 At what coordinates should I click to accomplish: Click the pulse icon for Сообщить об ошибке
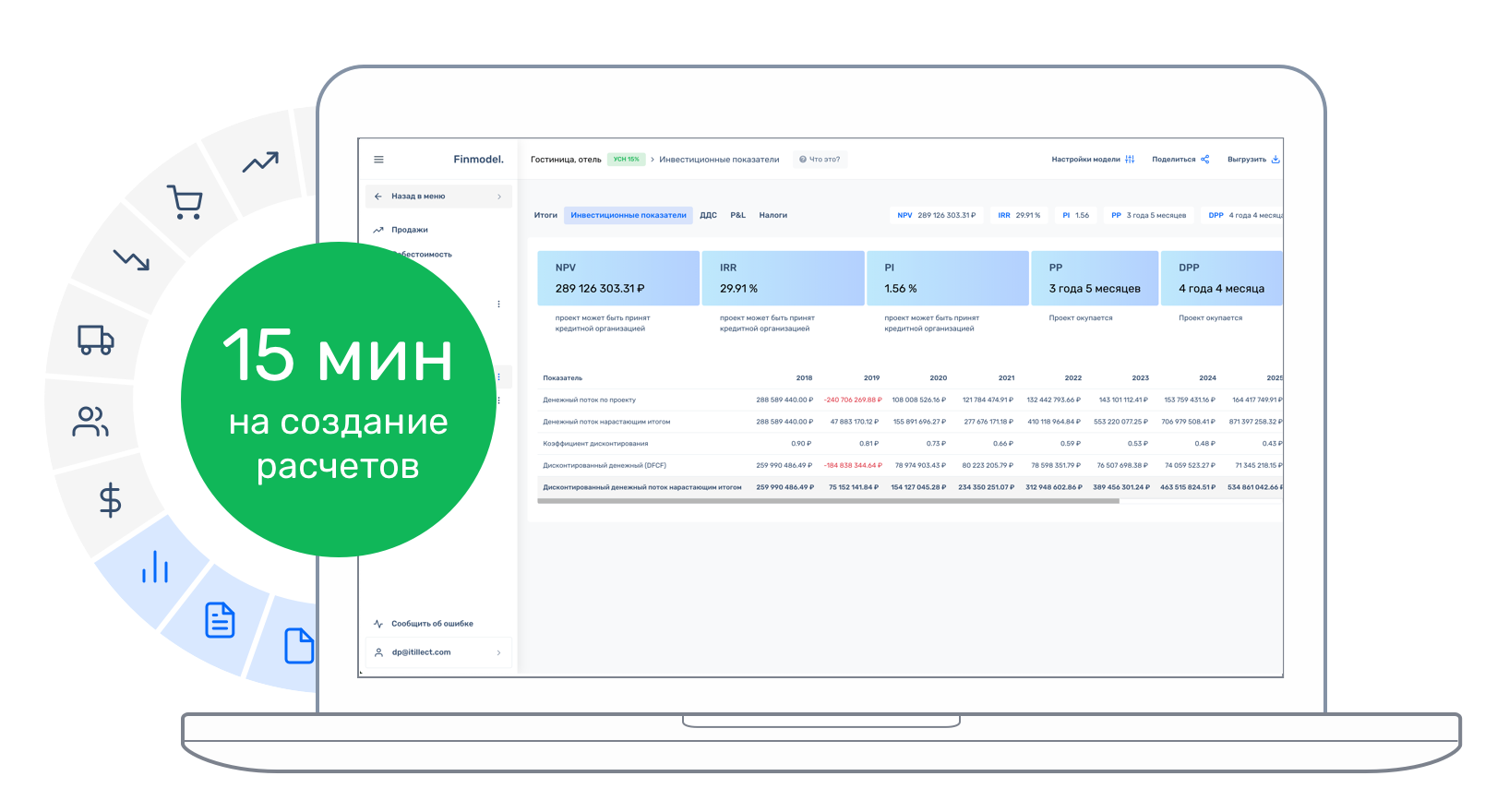click(378, 624)
